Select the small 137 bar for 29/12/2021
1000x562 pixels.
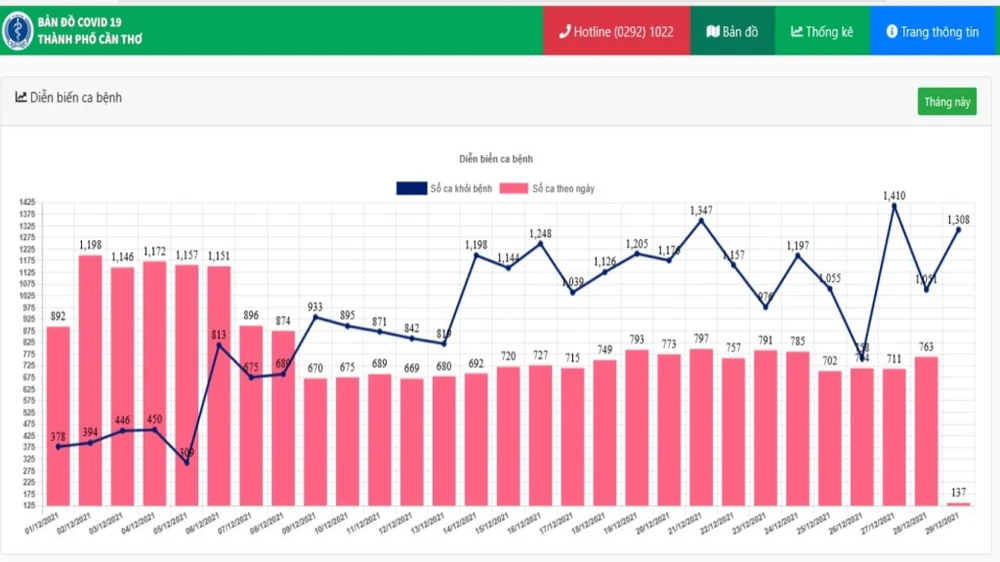958,503
